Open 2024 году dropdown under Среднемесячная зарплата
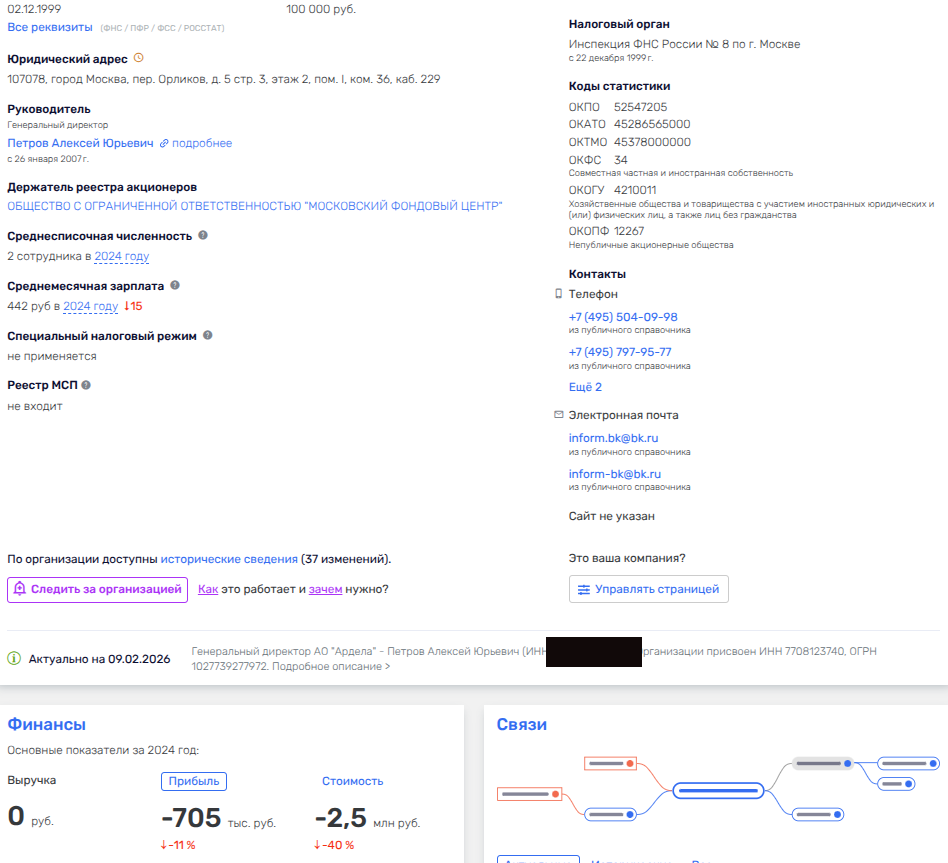948x863 pixels. tap(90, 306)
